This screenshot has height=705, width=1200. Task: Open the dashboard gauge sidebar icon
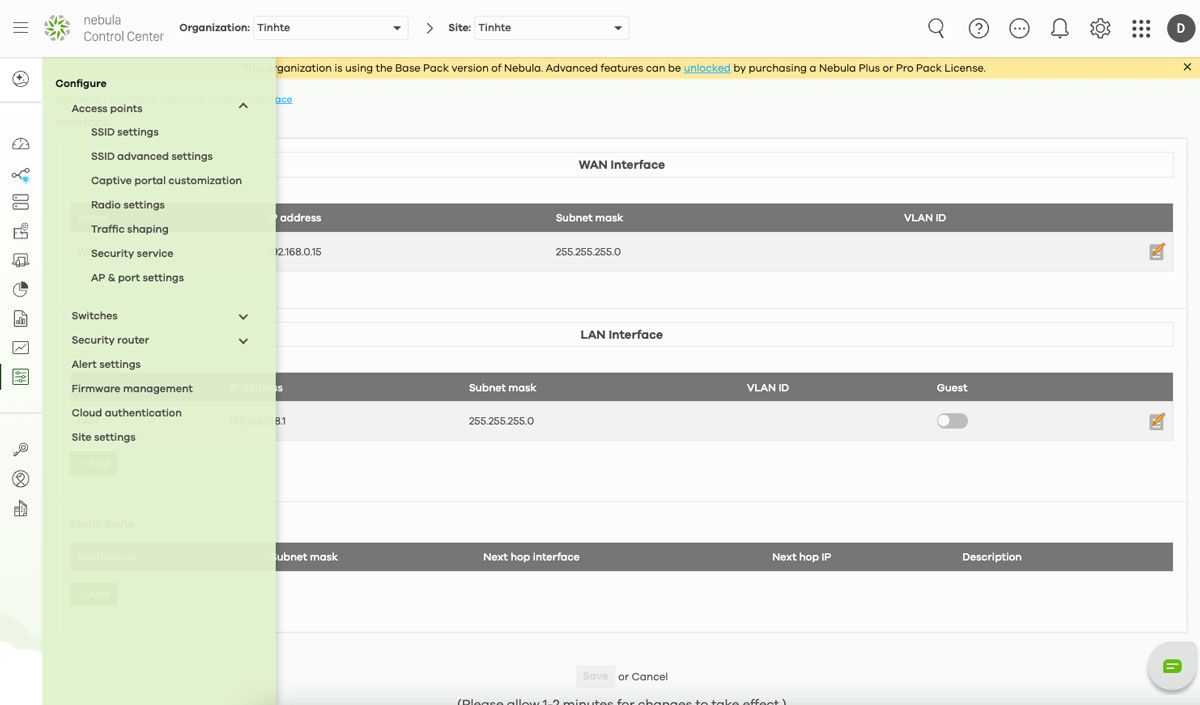tap(20, 144)
